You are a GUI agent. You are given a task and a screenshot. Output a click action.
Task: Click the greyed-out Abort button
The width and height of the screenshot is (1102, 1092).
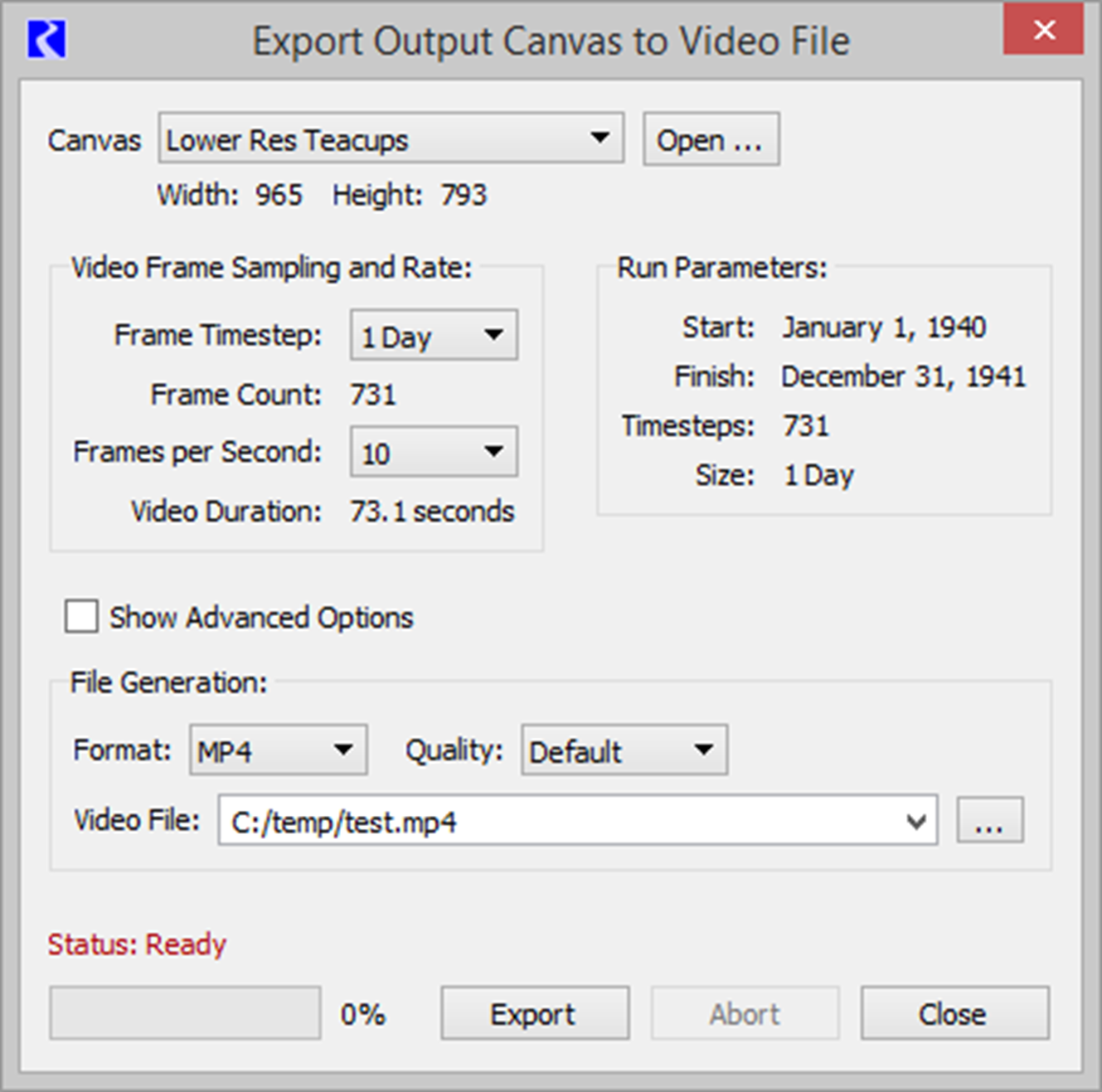745,1013
